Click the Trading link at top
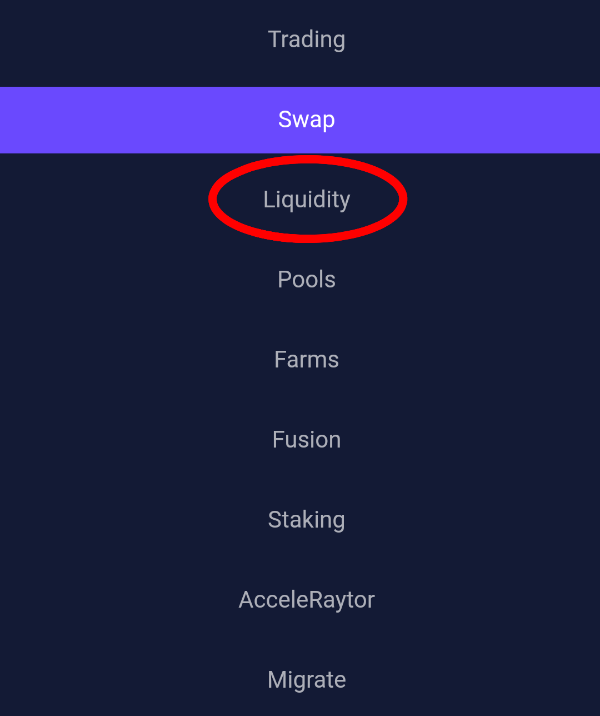 click(306, 40)
